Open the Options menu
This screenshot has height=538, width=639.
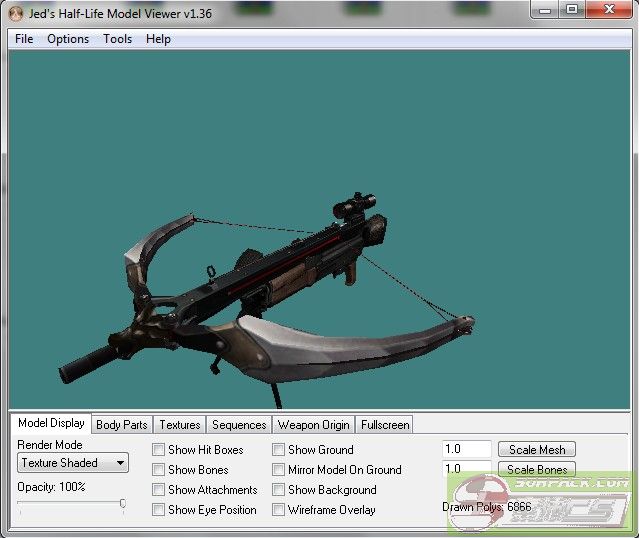point(68,39)
